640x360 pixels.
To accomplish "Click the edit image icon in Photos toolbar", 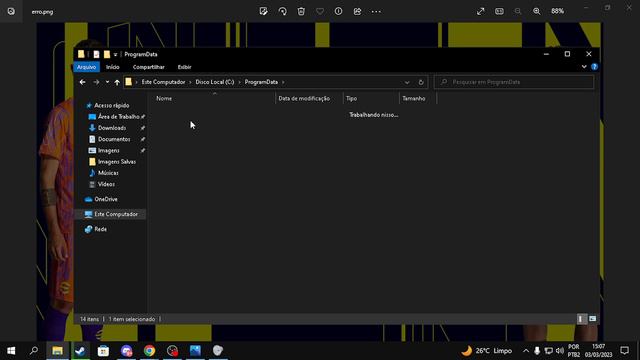I will point(264,11).
